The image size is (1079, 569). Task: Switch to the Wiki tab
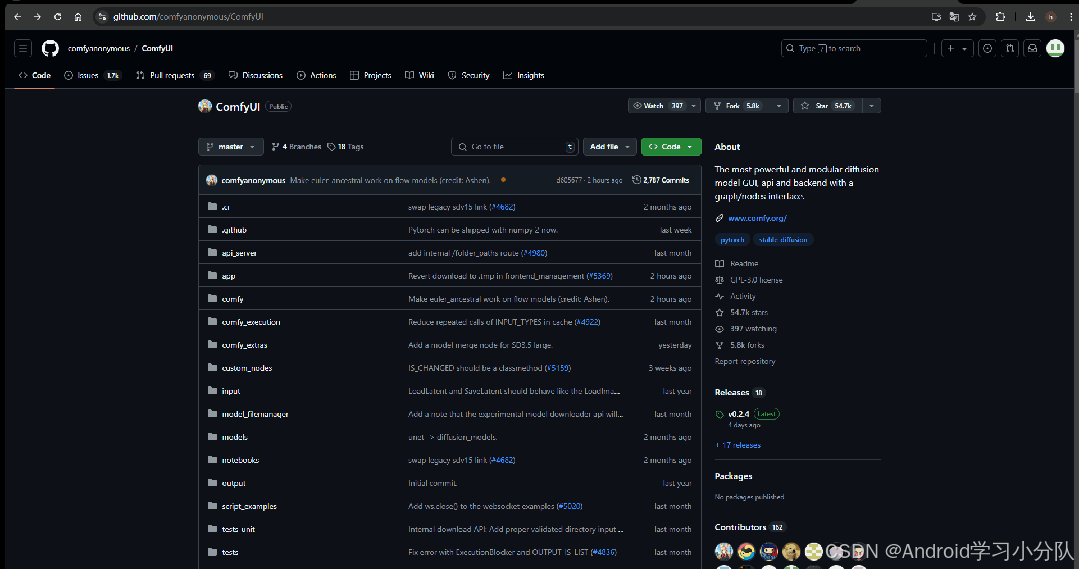[420, 76]
